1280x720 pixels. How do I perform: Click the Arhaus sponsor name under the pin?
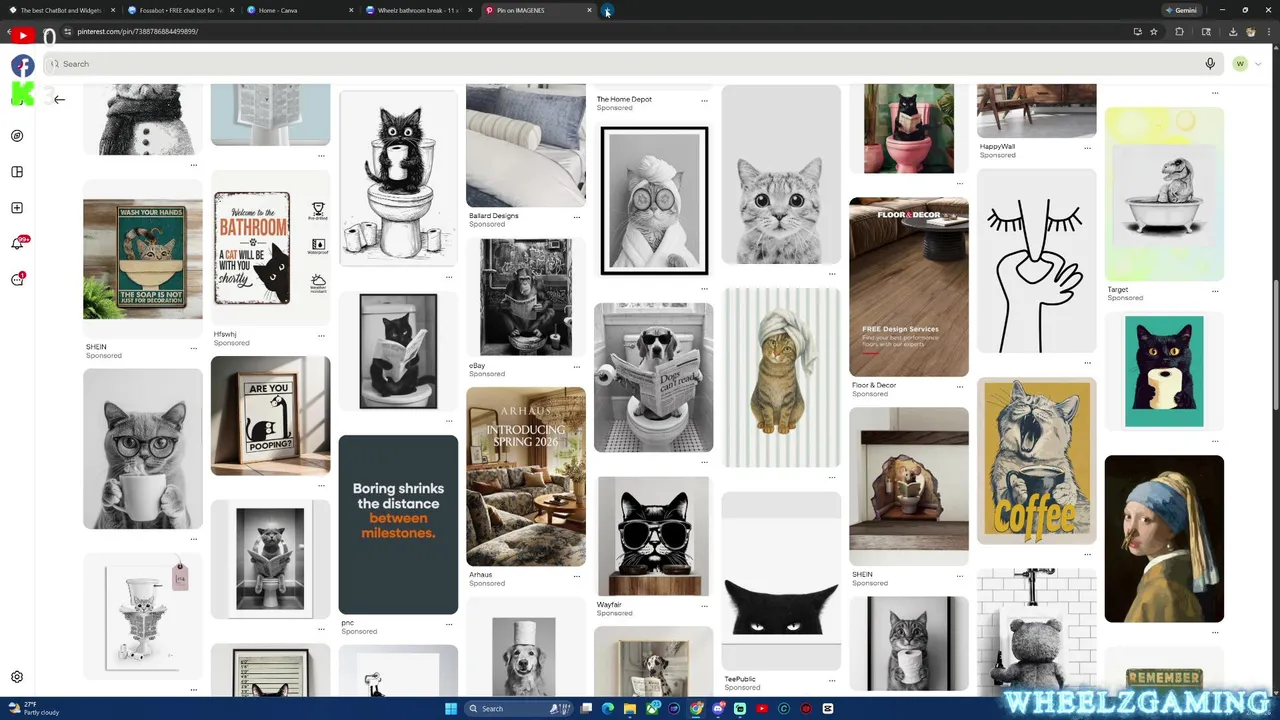pos(480,575)
